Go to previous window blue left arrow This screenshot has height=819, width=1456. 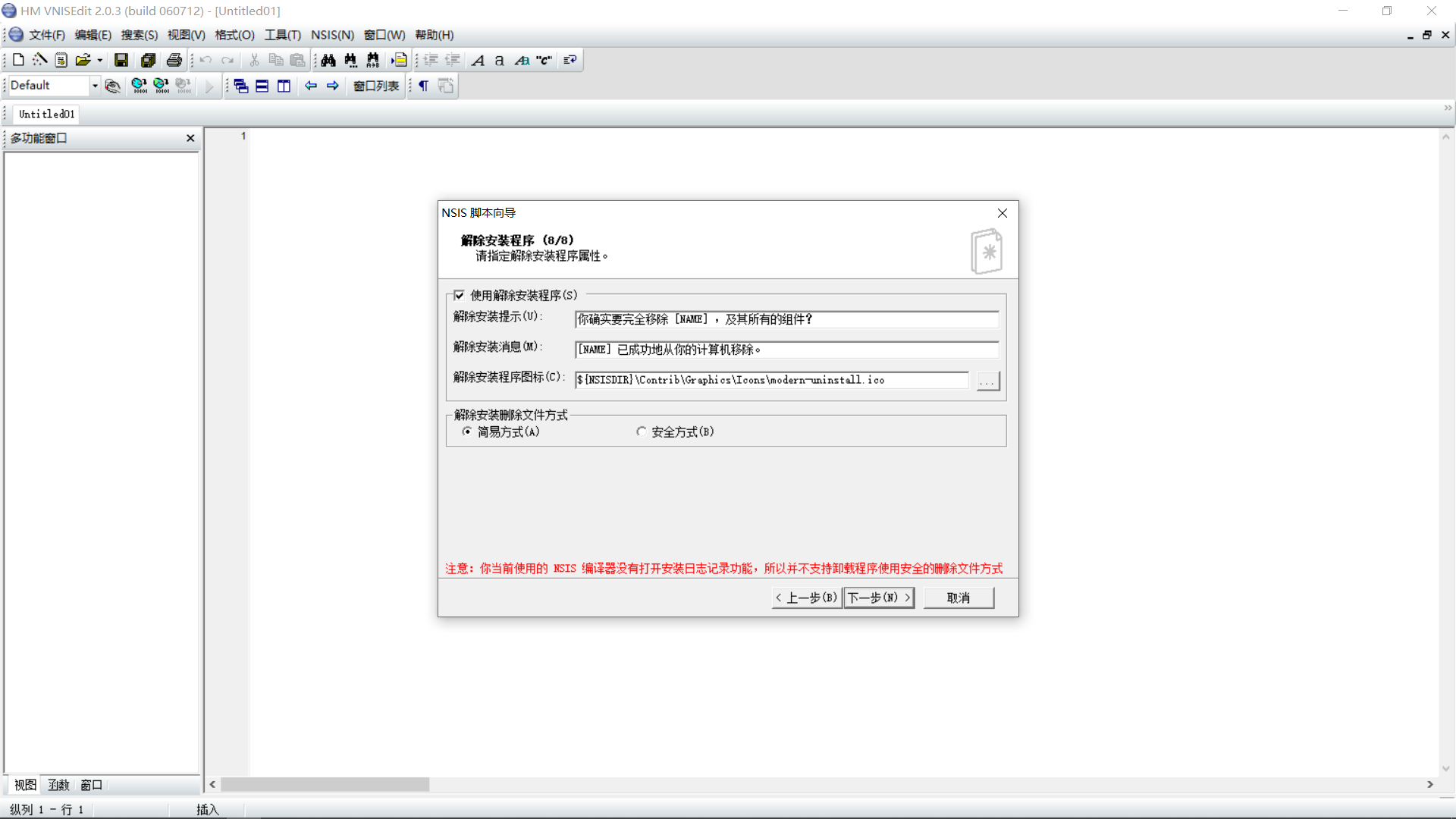(x=311, y=86)
